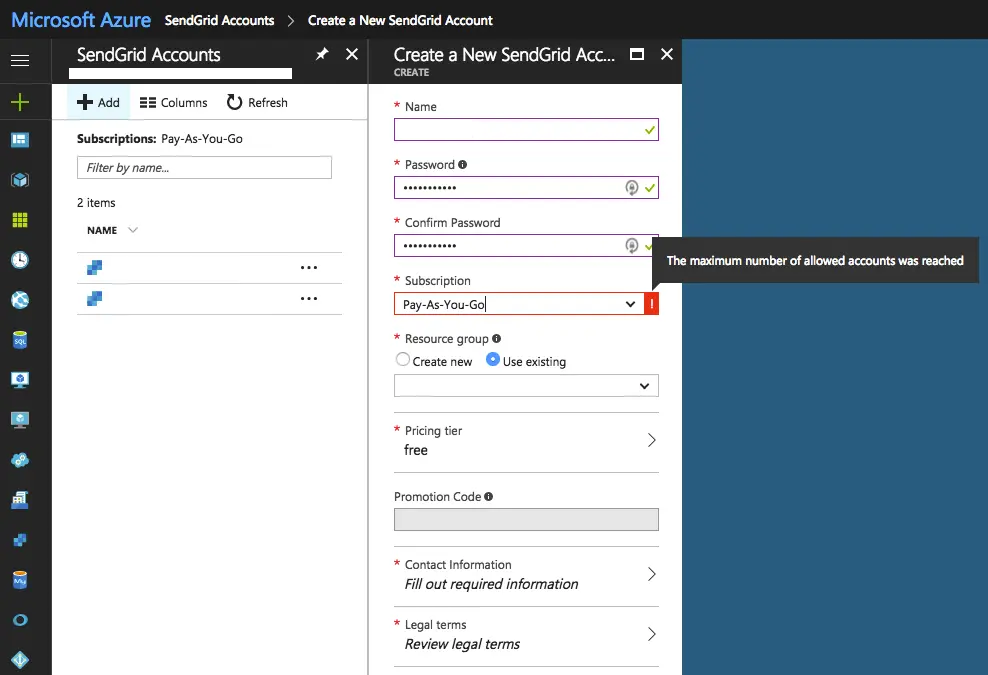
Task: Expand Legal terms section
Action: coord(526,635)
